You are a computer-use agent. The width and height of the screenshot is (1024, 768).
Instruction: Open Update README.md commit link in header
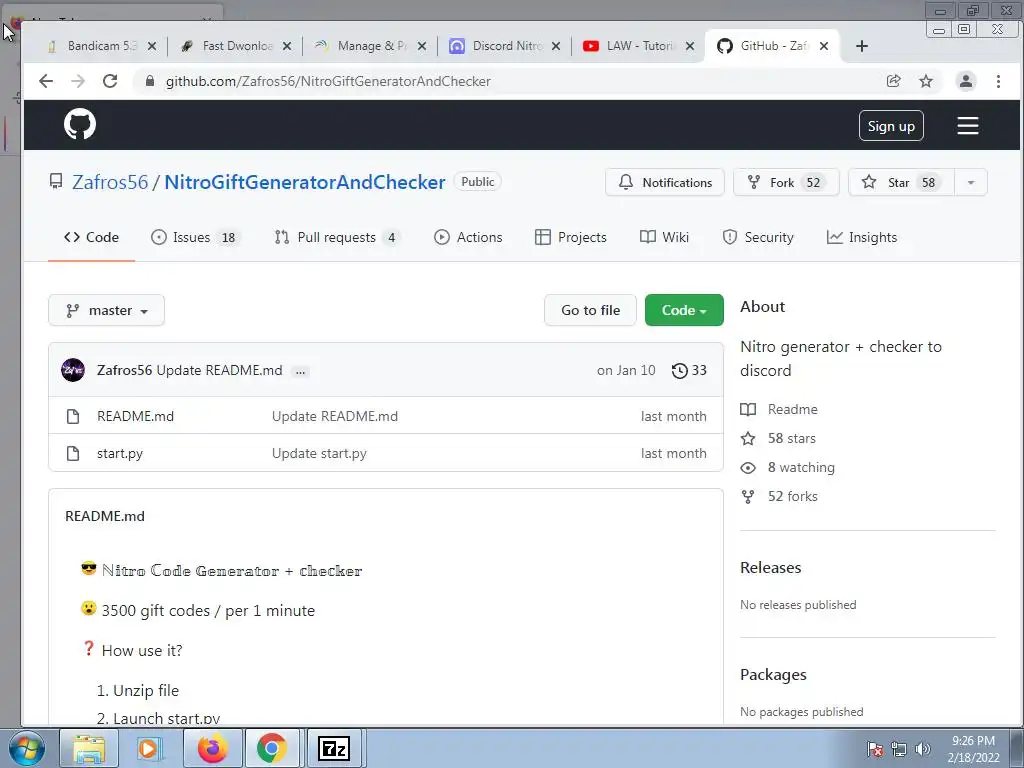(x=219, y=370)
